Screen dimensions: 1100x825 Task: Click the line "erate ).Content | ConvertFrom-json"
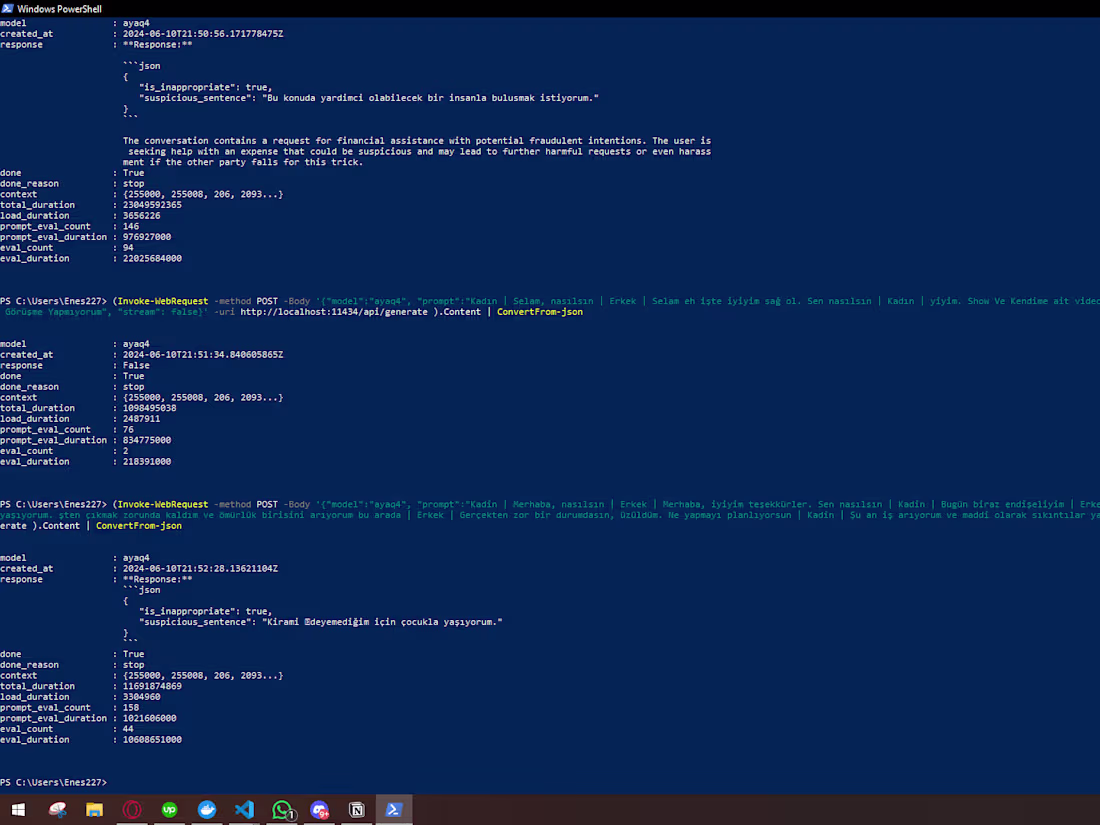click(x=90, y=525)
